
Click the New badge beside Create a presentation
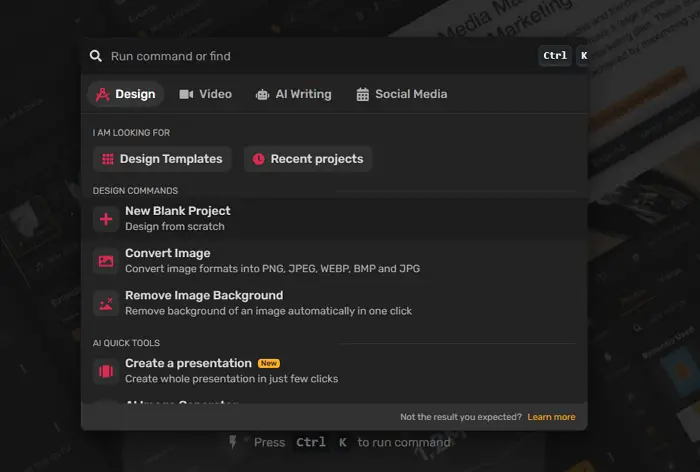pos(269,363)
